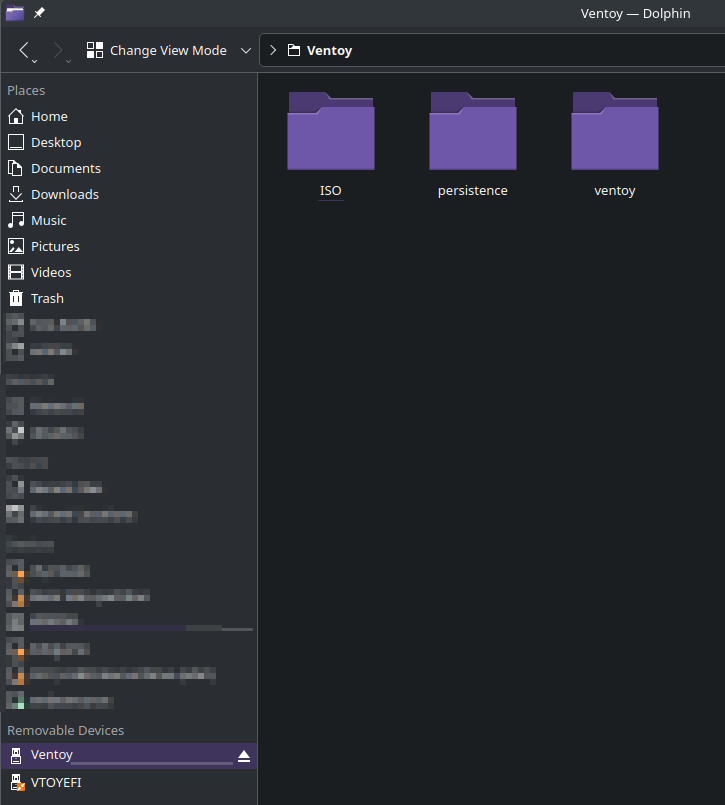725x805 pixels.
Task: Open Trash place
Action: [47, 298]
